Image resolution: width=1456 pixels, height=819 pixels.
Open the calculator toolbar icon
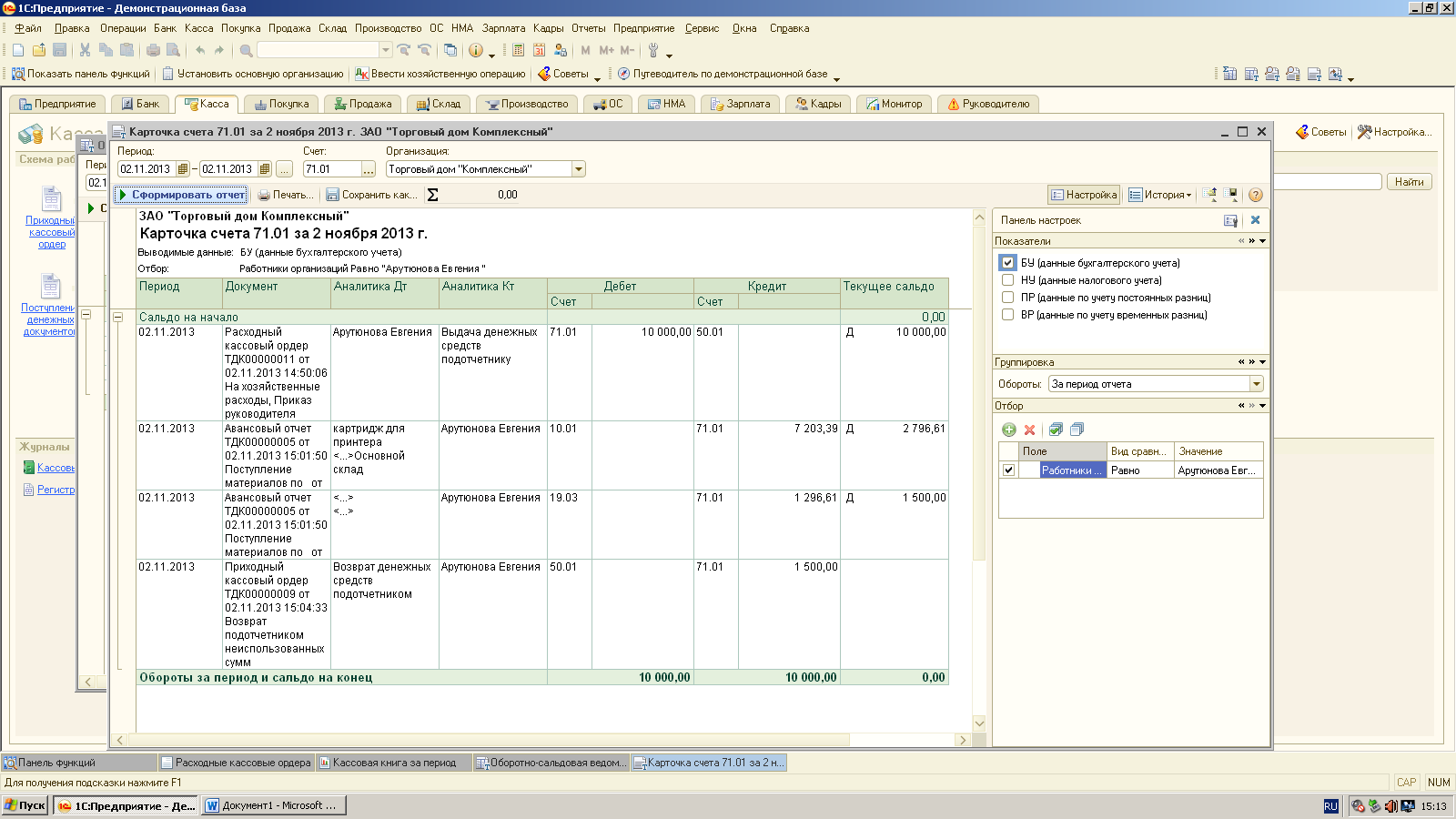coord(518,50)
